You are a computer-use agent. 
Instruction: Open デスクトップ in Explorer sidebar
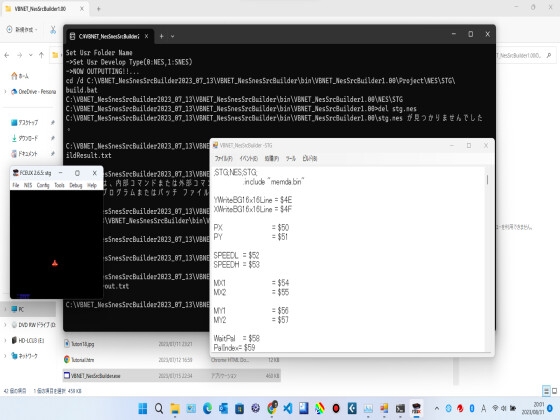pos(25,122)
